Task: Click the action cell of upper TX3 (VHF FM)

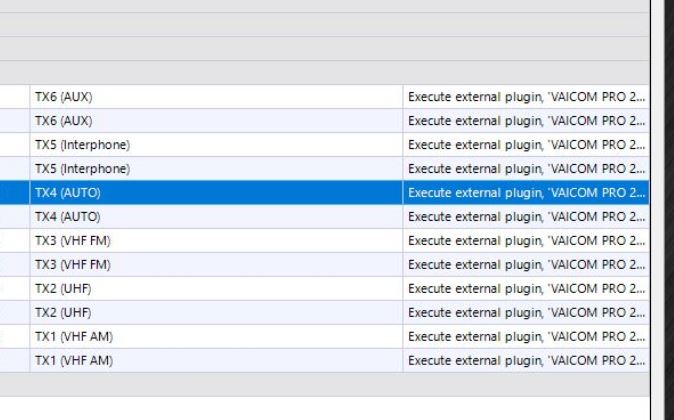Action: point(526,241)
